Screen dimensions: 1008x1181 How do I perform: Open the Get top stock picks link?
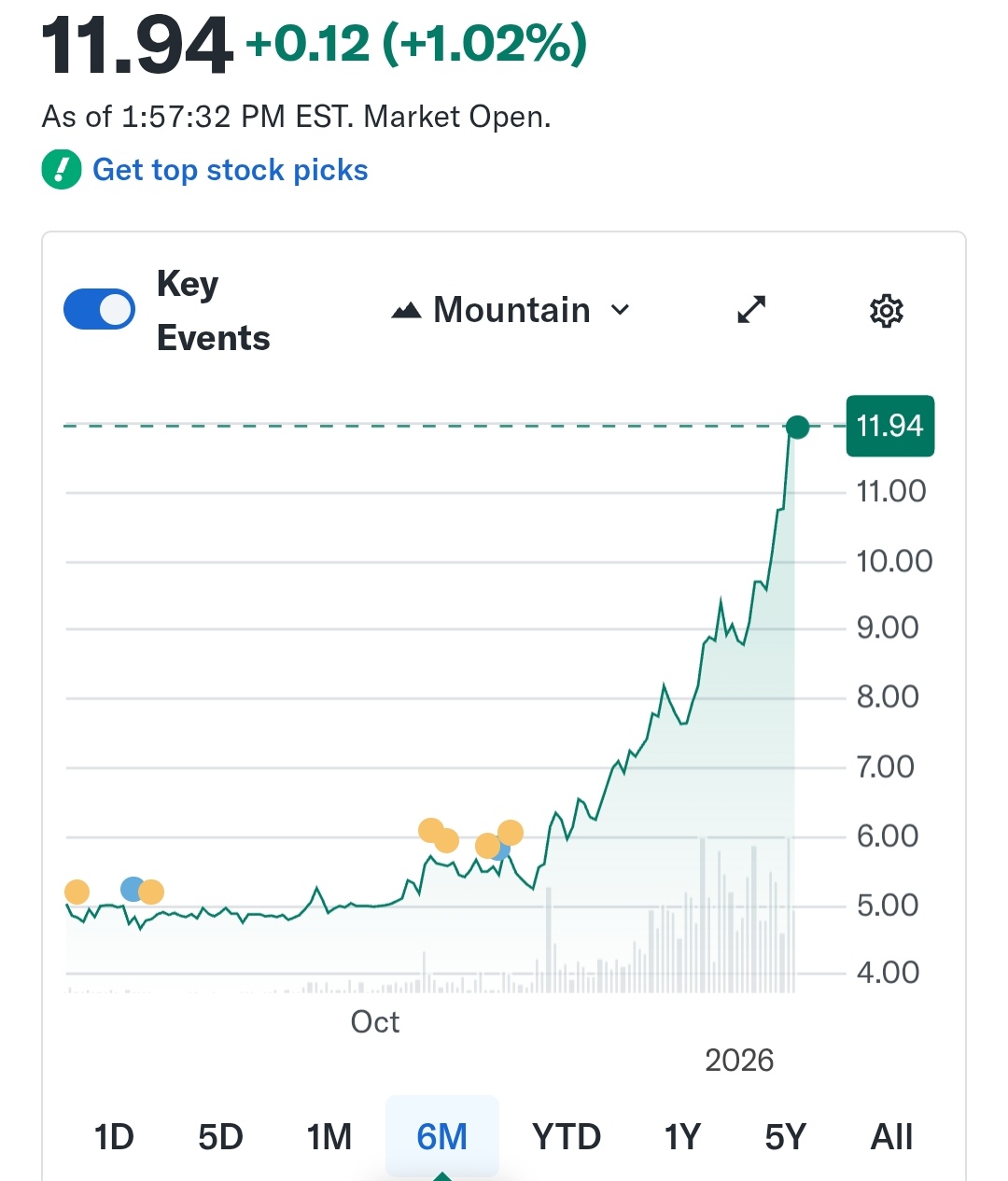click(x=230, y=170)
